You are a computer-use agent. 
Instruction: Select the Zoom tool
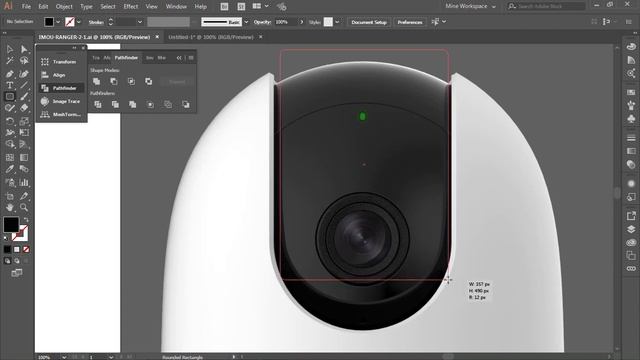click(24, 207)
